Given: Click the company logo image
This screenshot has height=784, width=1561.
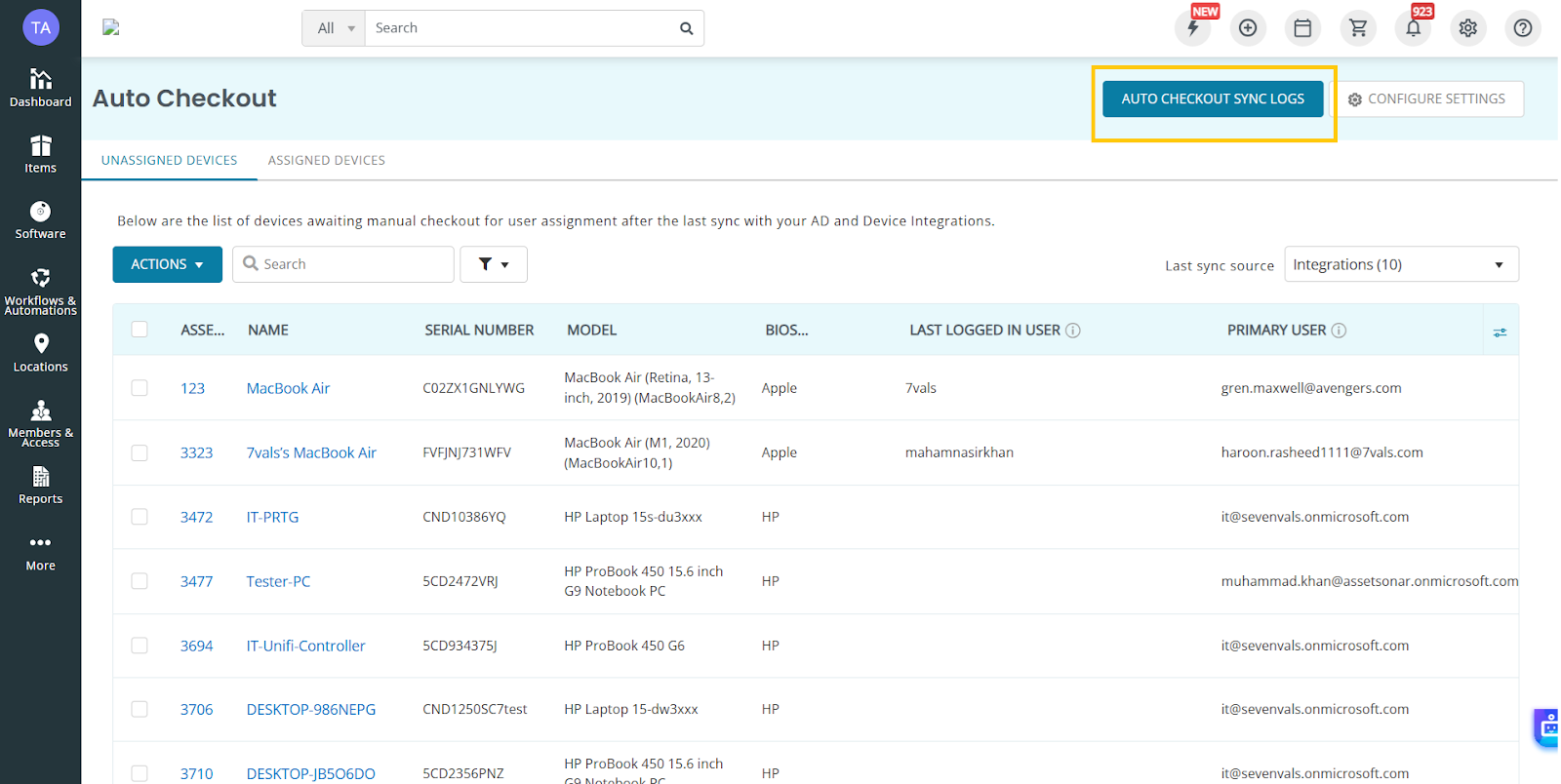Looking at the screenshot, I should (x=111, y=27).
